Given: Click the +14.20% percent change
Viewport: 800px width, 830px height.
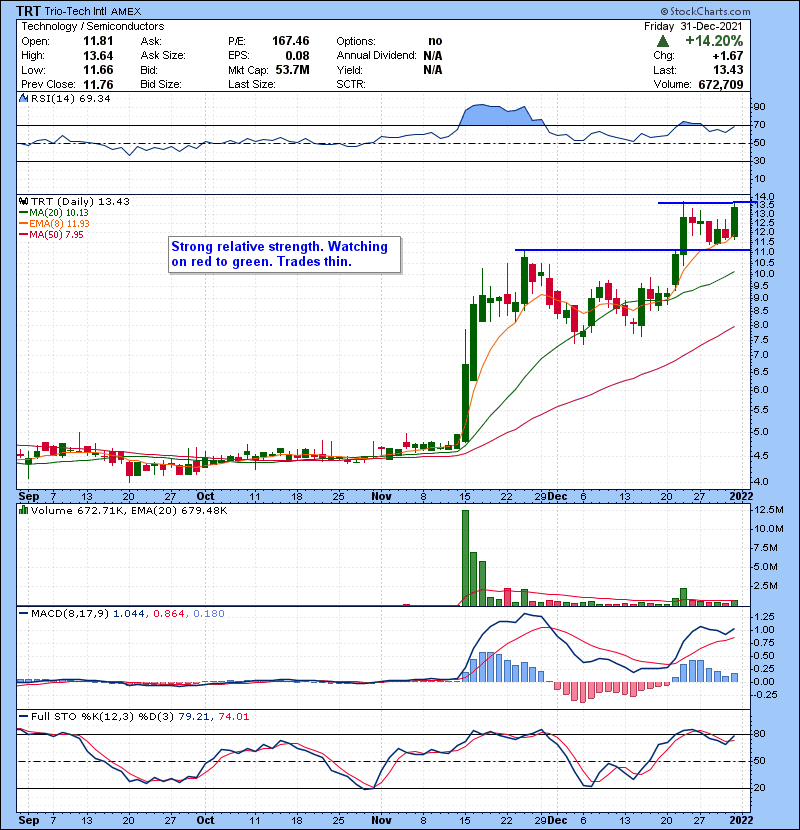Looking at the screenshot, I should point(714,41).
